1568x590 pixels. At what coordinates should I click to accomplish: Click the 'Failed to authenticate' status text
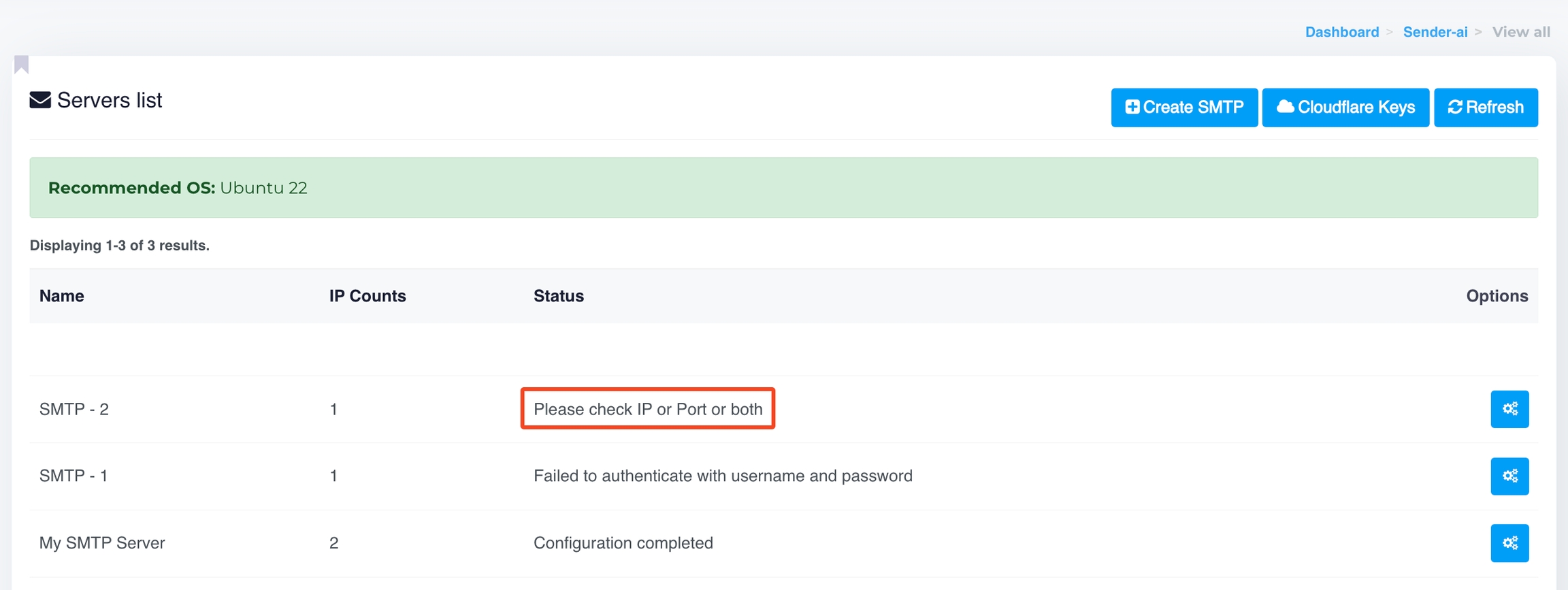[x=723, y=476]
